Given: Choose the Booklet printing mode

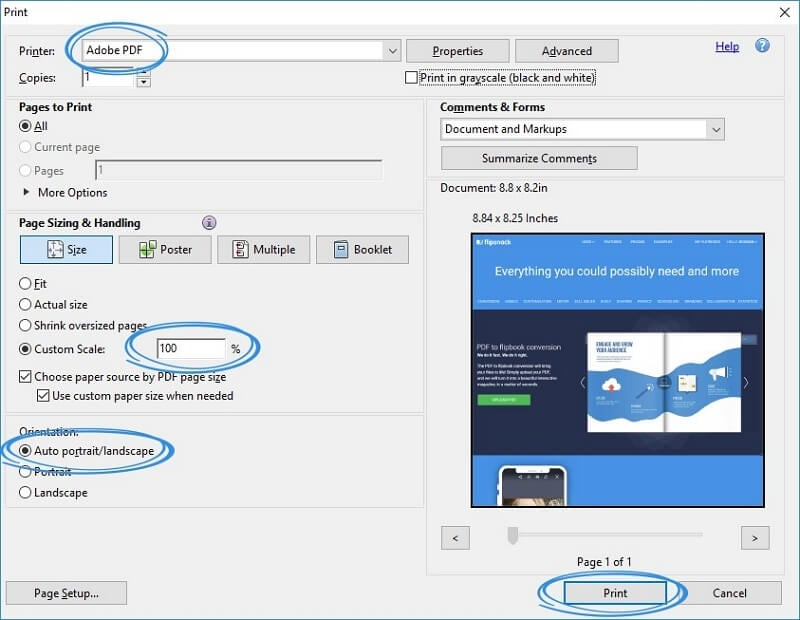Looking at the screenshot, I should pos(361,249).
